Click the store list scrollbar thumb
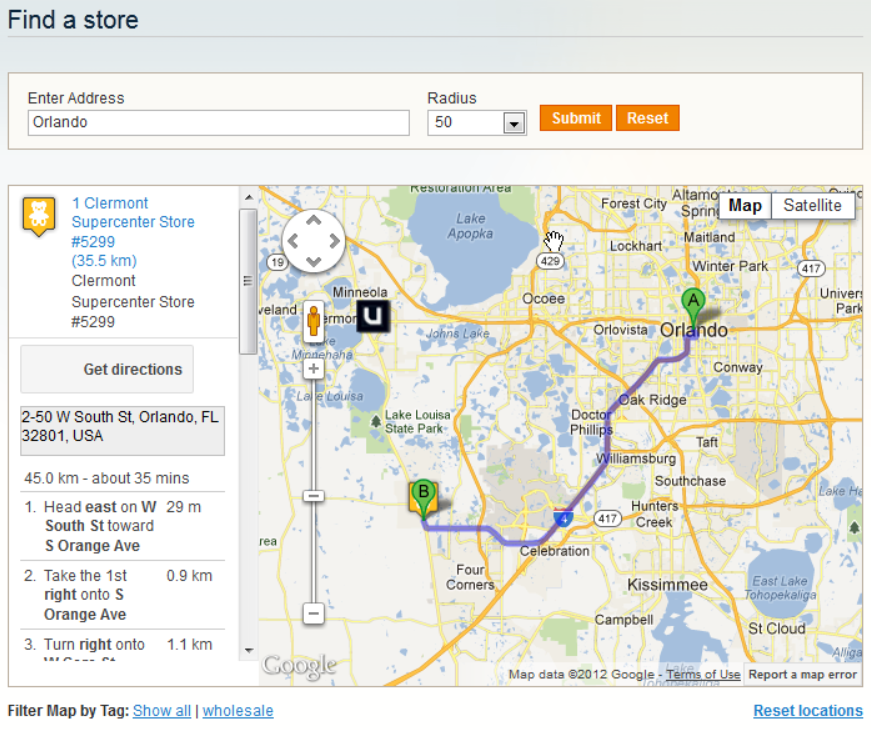 click(x=248, y=281)
